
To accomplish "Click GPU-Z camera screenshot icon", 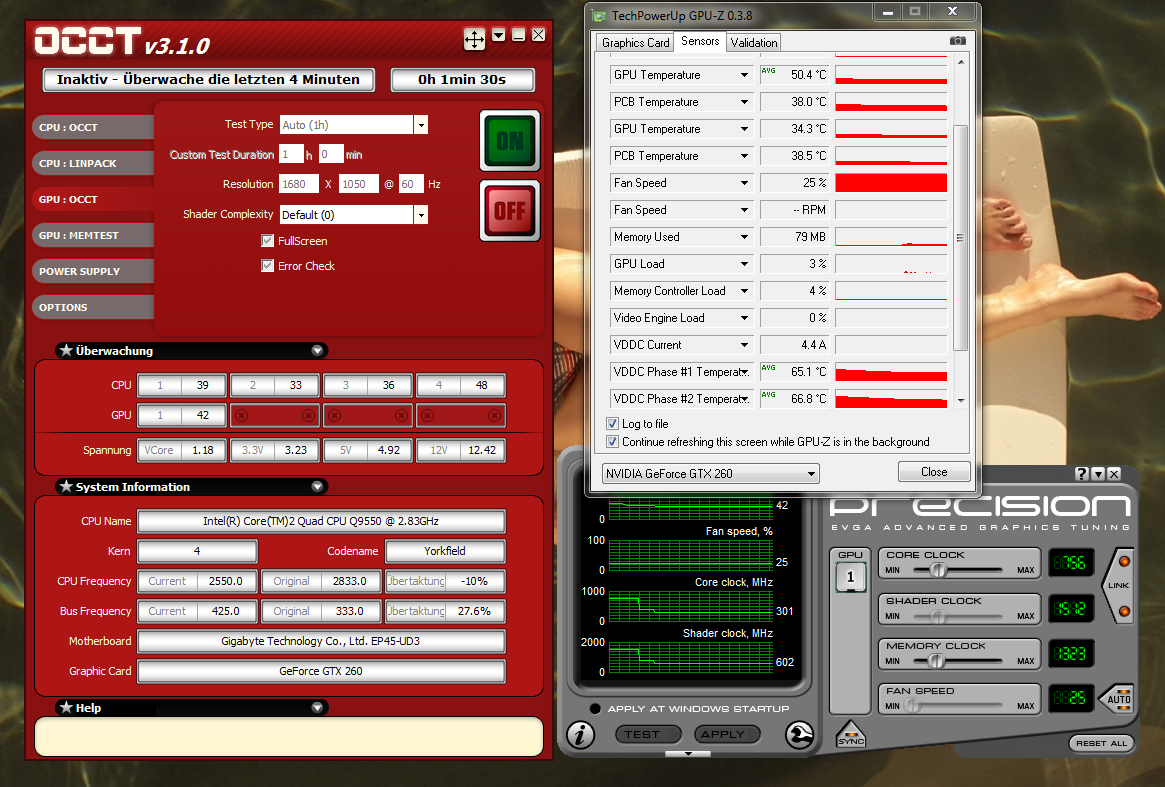I will click(x=958, y=41).
